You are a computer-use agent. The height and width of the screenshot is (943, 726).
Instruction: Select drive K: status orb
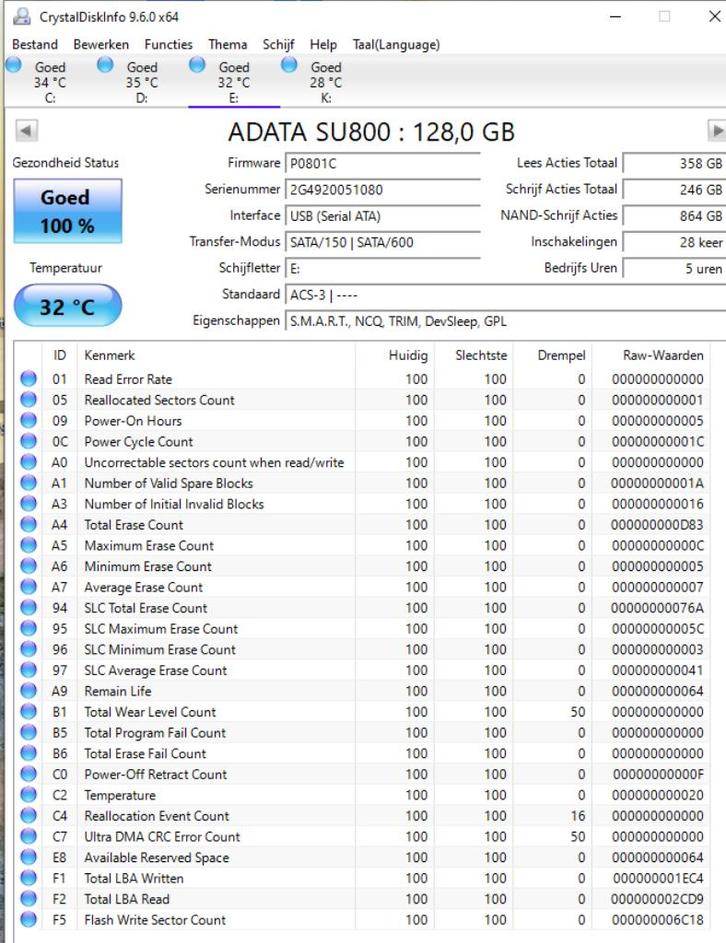click(x=289, y=65)
